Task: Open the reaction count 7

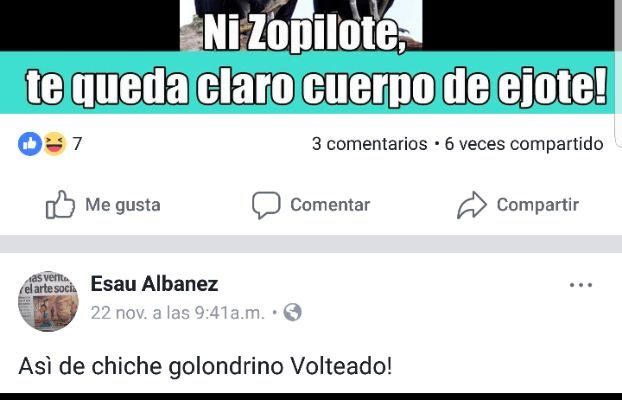Action: pos(77,144)
